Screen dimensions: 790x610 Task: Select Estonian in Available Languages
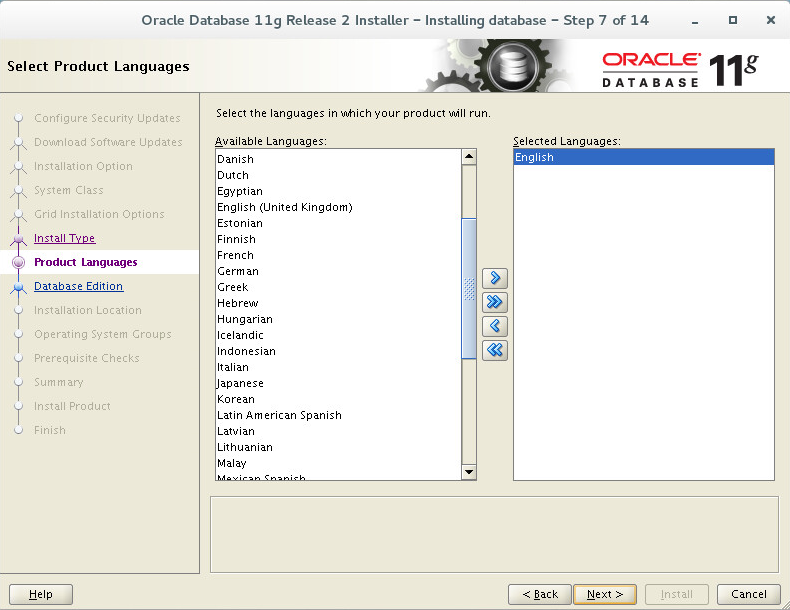(x=338, y=223)
